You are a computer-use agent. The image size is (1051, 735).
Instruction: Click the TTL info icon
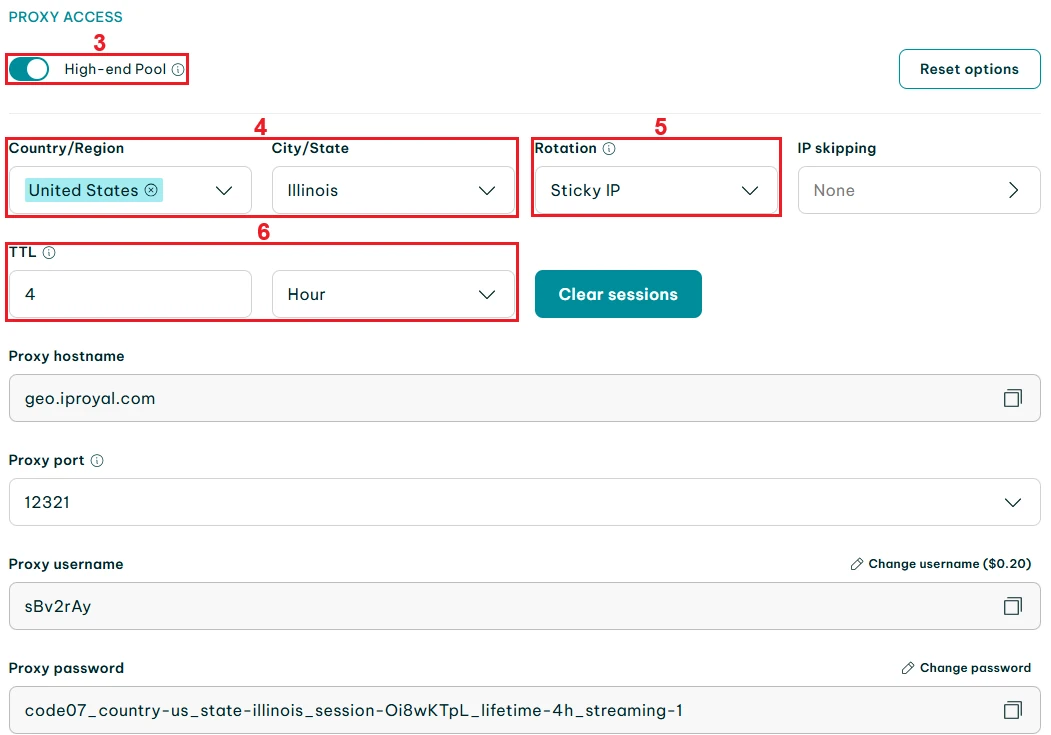(49, 253)
